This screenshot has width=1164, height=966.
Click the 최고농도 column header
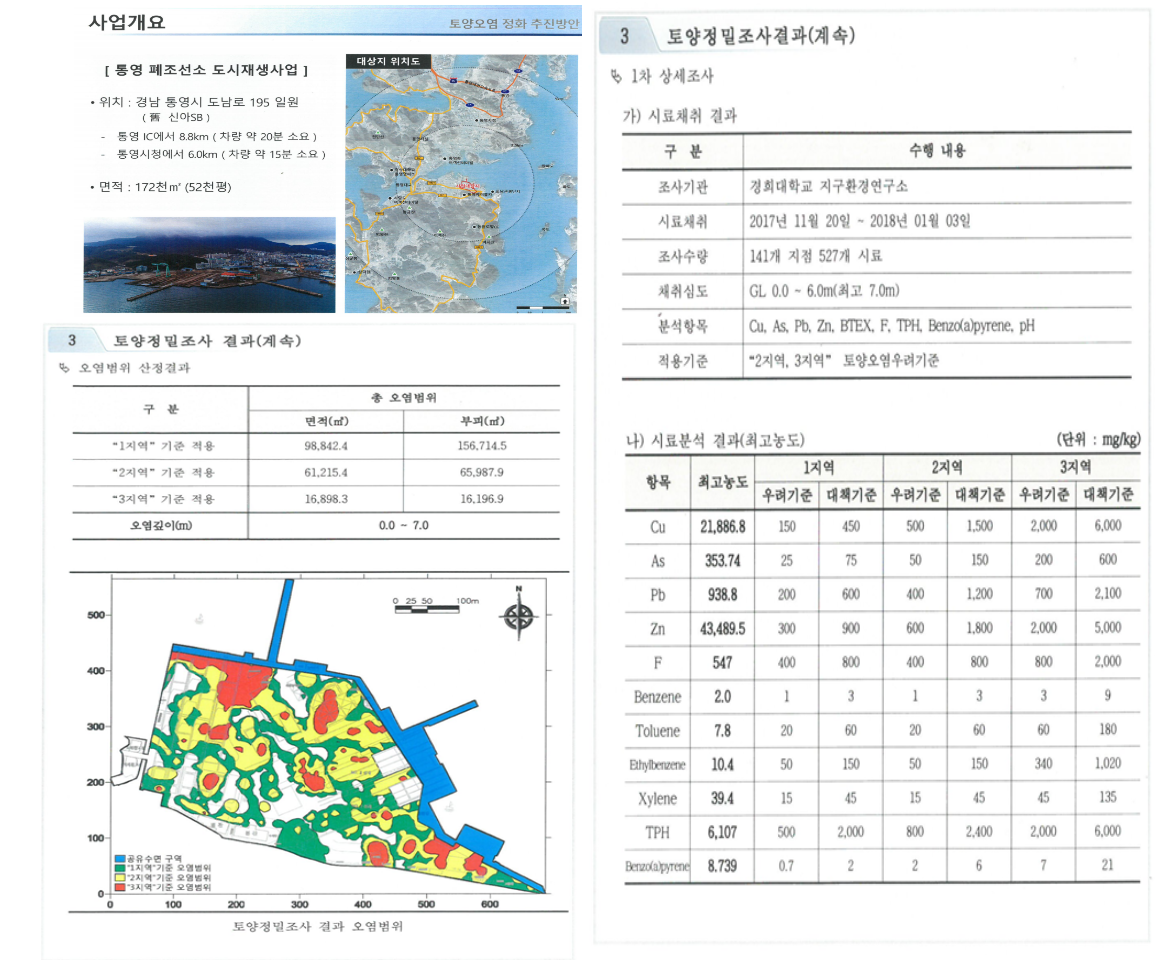tap(723, 483)
